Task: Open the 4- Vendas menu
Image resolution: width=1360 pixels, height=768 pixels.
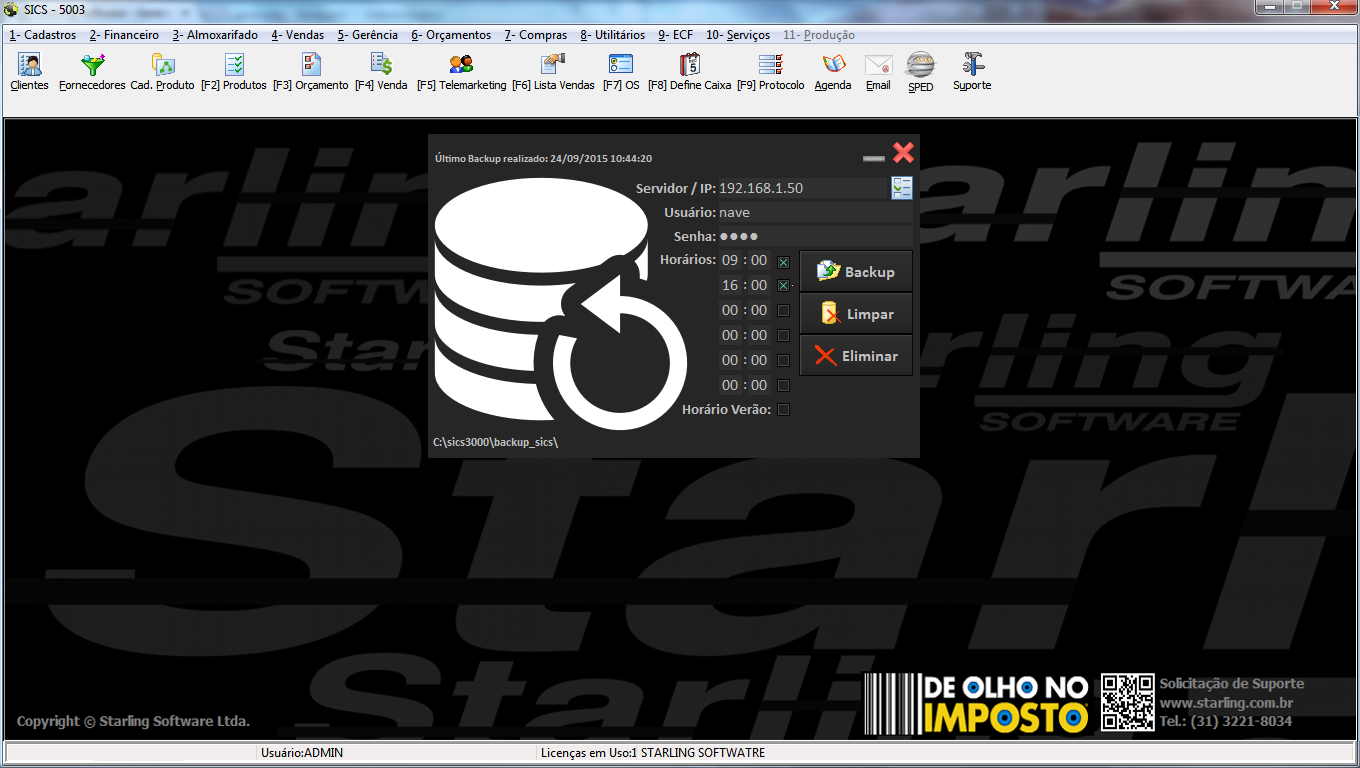Action: 298,35
